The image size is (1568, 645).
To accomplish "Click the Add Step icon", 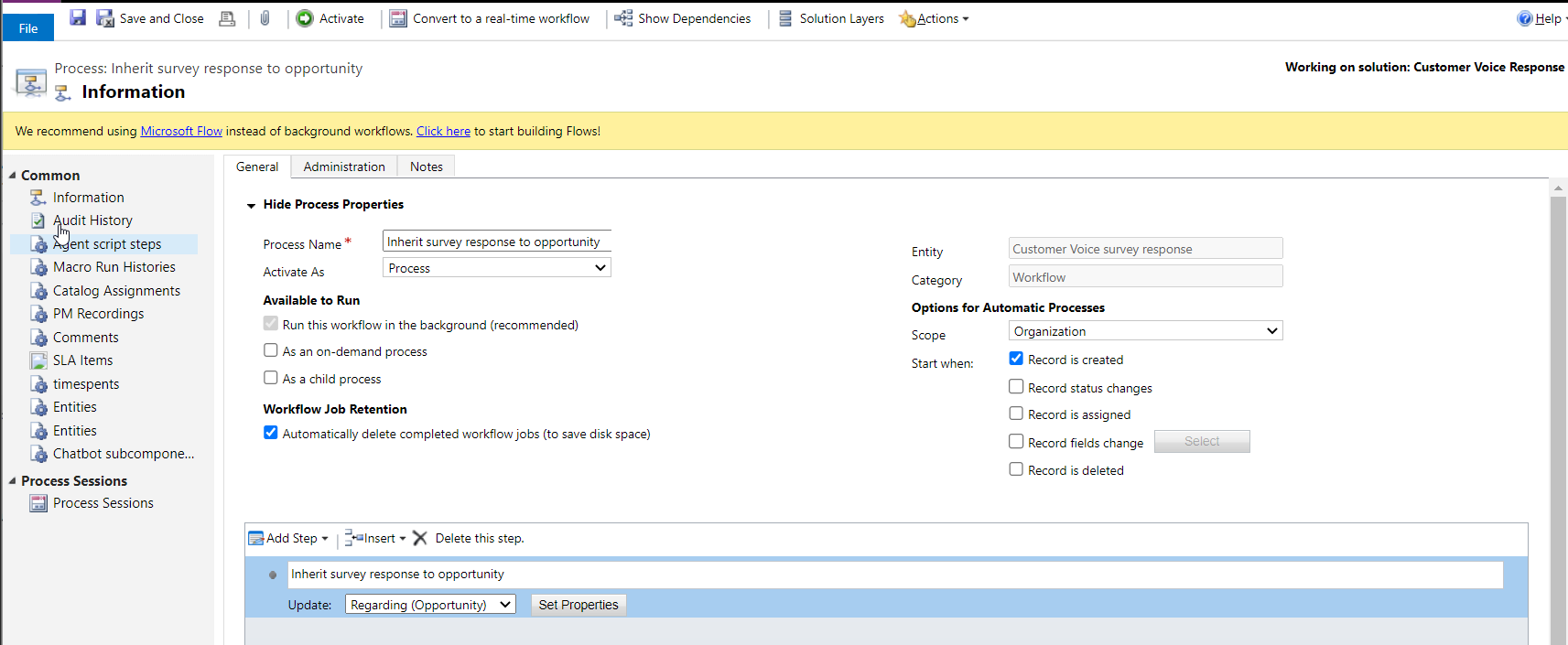I will [x=256, y=538].
